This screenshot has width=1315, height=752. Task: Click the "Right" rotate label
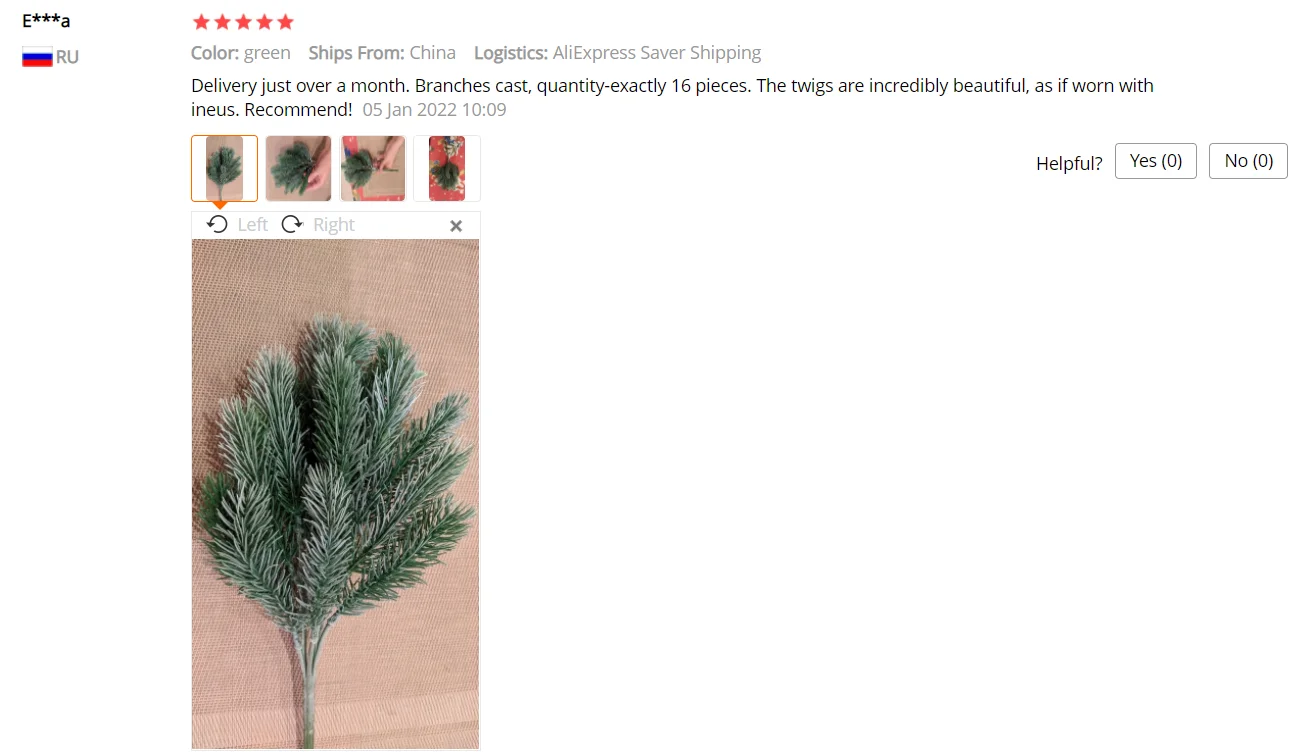click(x=334, y=225)
